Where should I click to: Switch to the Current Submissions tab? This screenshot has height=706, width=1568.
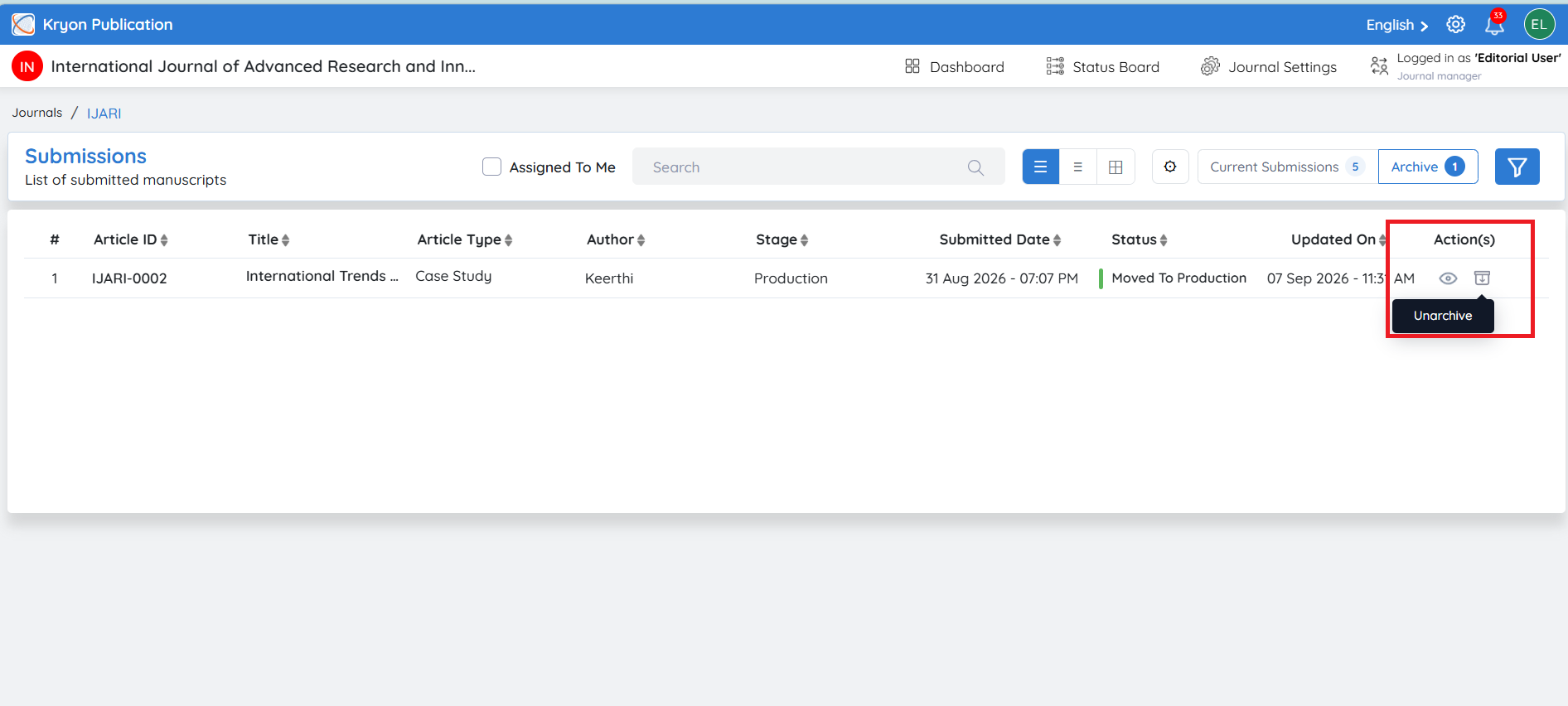tap(1287, 167)
